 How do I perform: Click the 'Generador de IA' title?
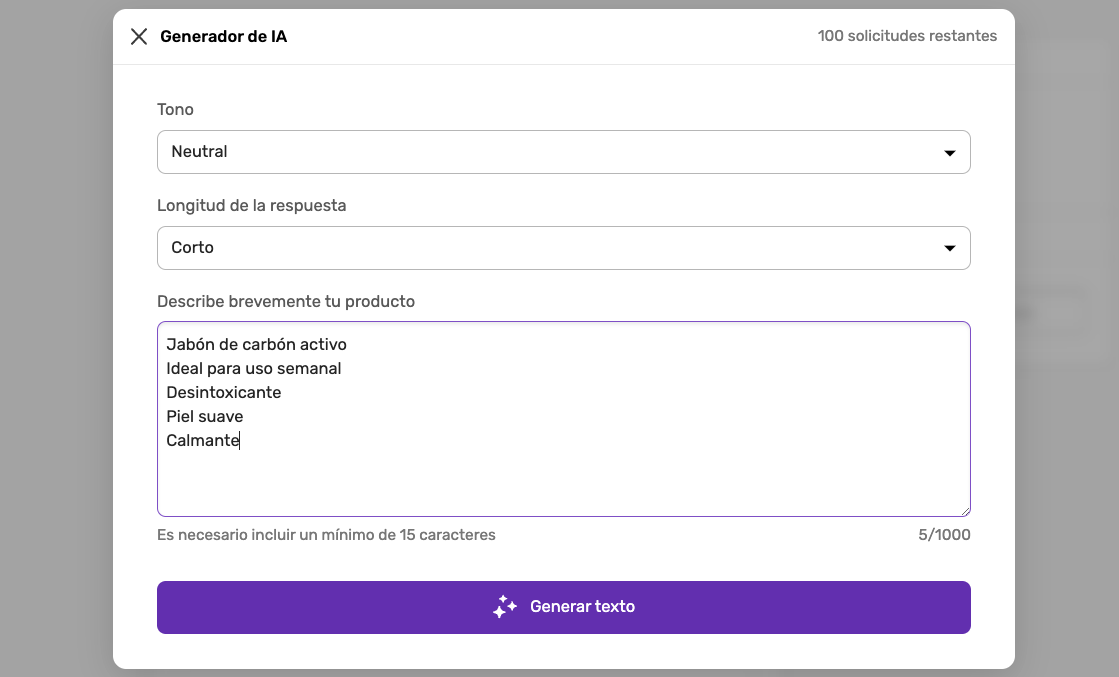223,36
